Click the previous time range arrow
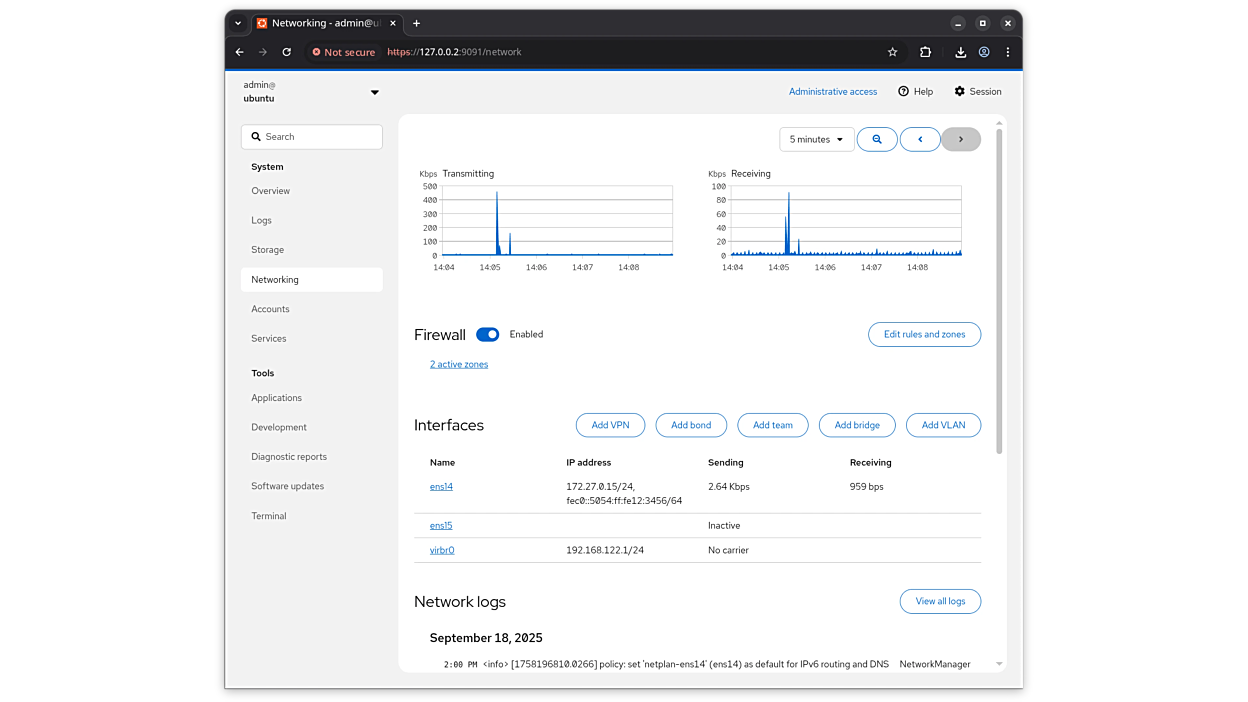Viewport: 1248px width, 702px height. [x=920, y=139]
